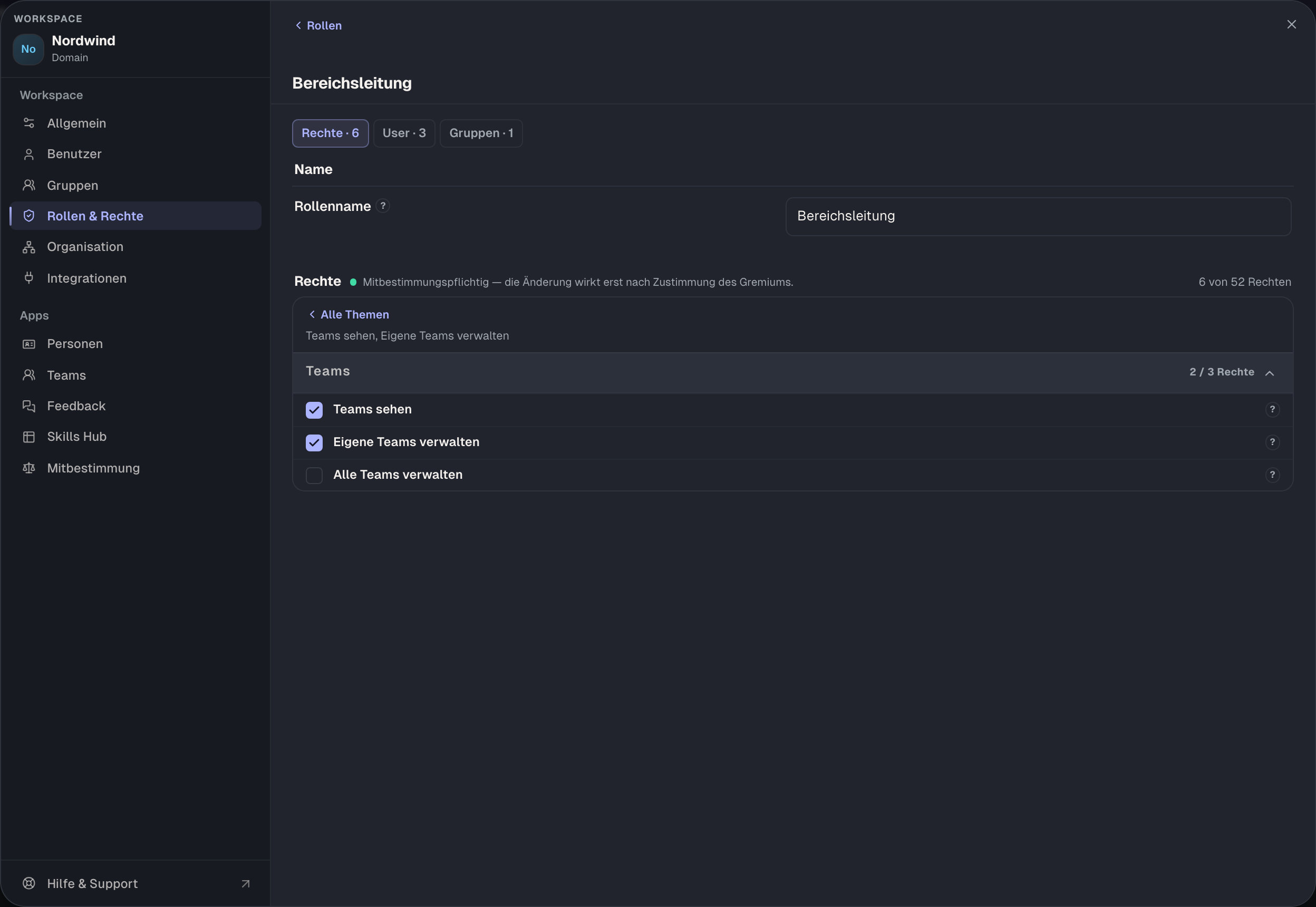
Task: Click the external link arrow beside Hilfe & Support
Action: click(246, 884)
